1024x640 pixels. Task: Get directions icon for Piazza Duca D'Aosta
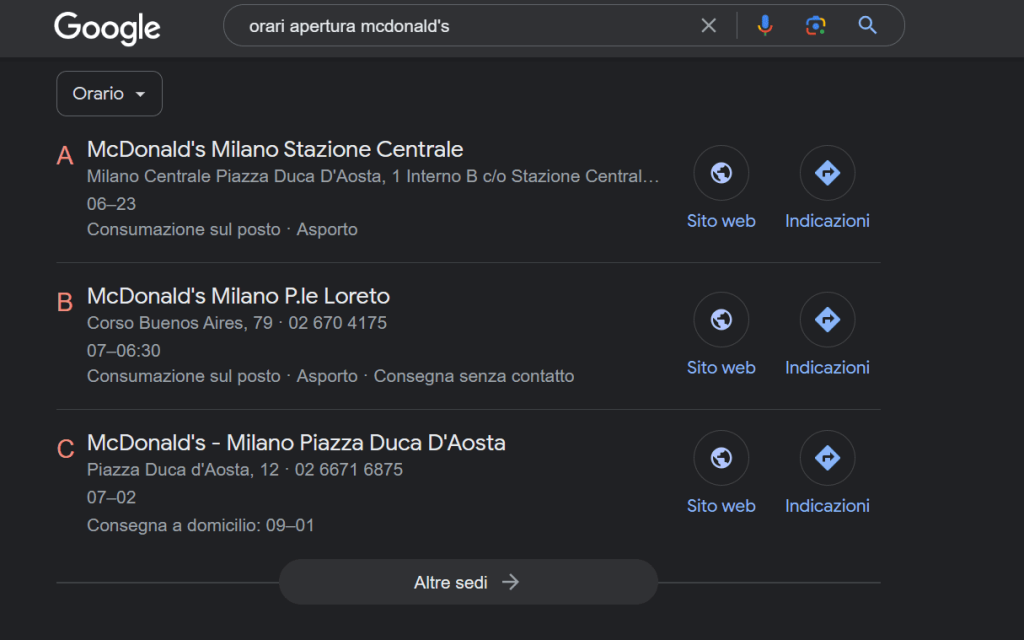pyautogui.click(x=827, y=458)
